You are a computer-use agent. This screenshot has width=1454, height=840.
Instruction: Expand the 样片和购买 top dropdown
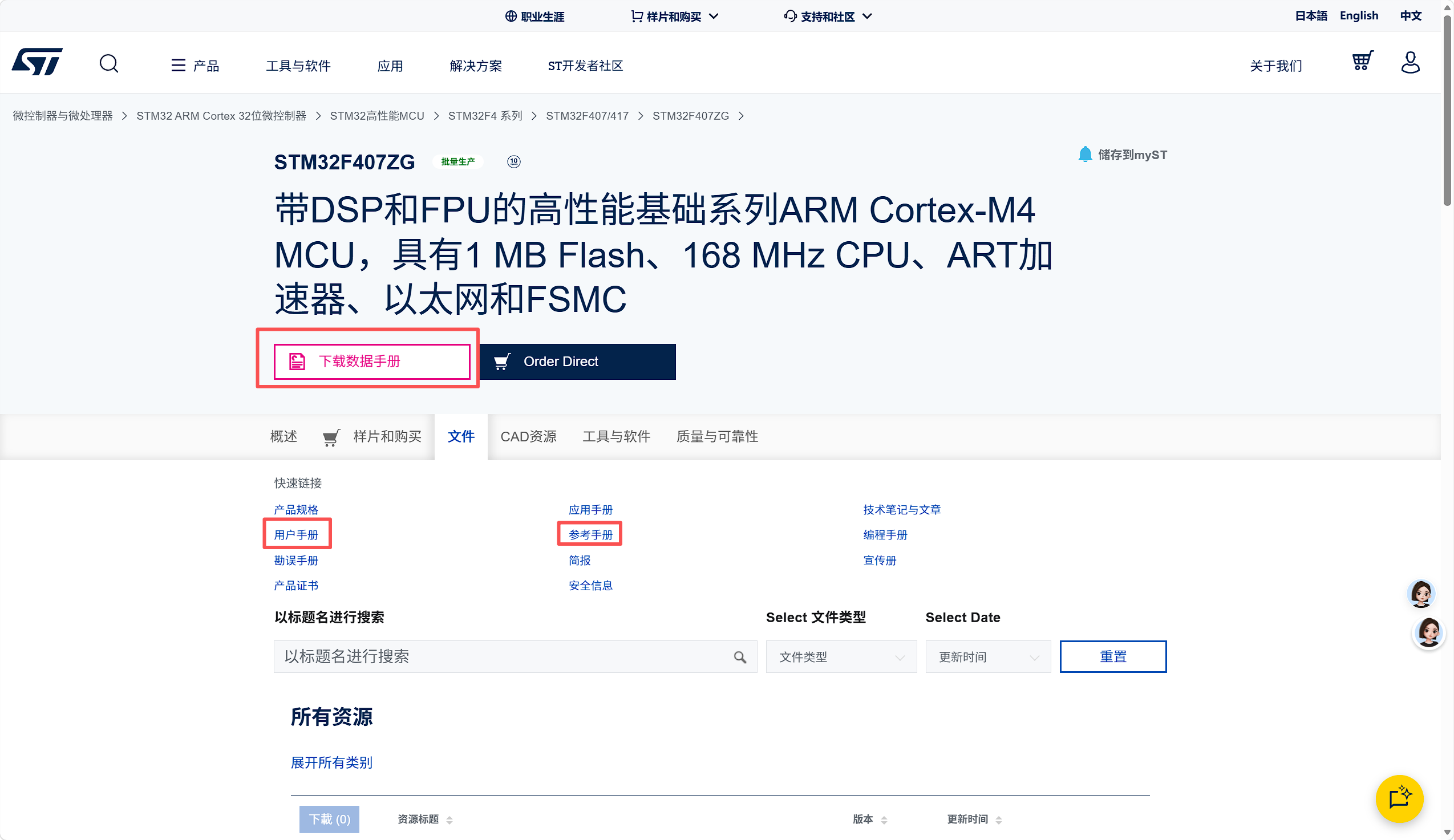[674, 16]
